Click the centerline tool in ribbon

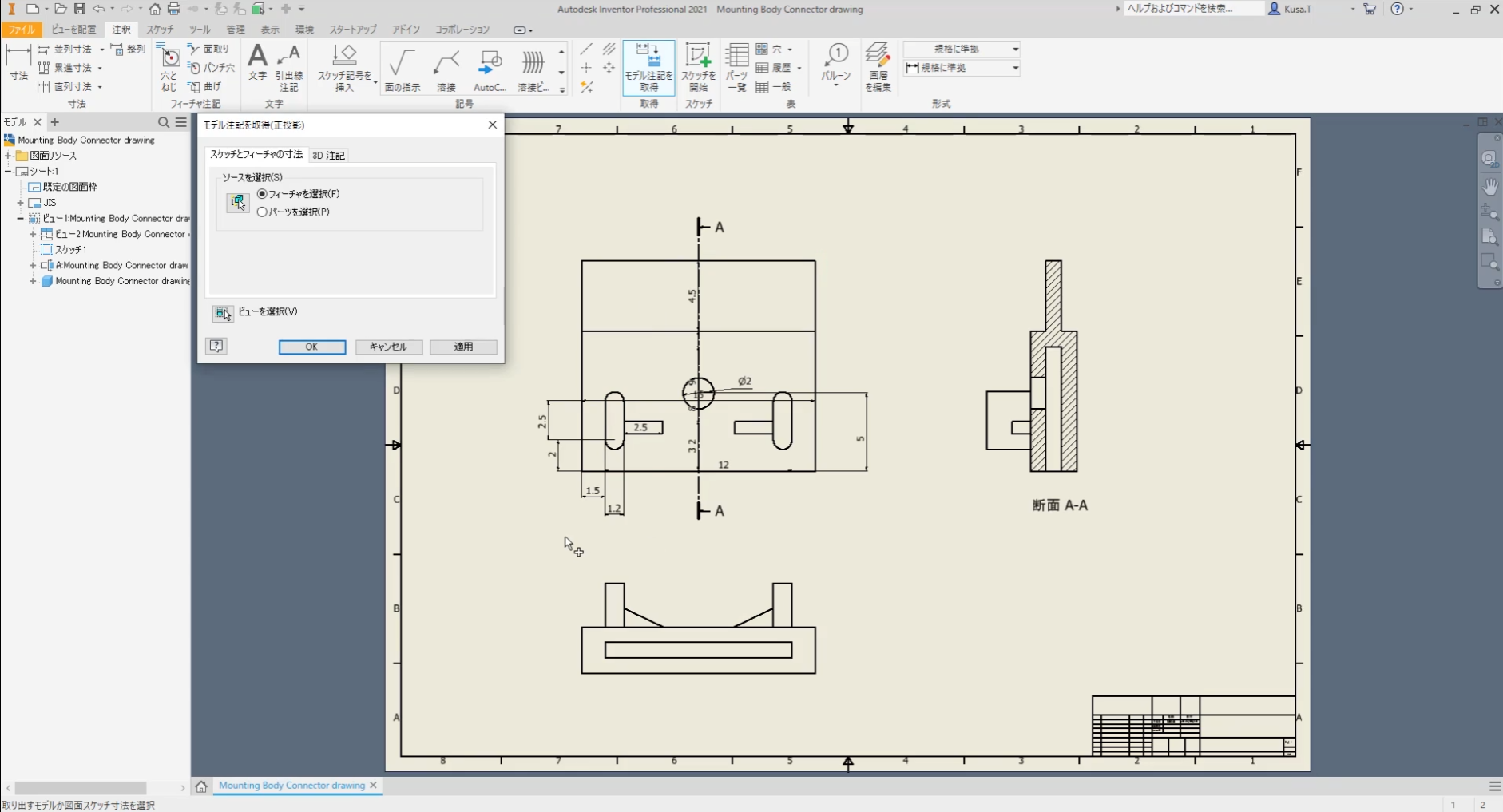pos(586,50)
